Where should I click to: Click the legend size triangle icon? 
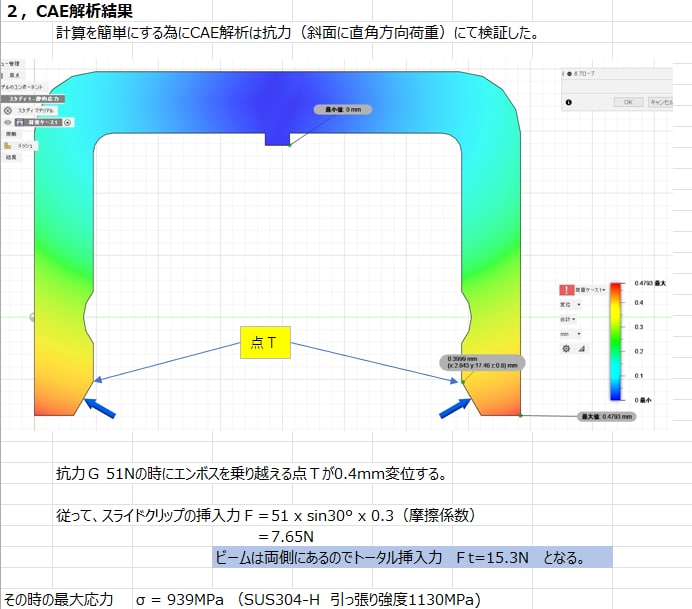(582, 349)
